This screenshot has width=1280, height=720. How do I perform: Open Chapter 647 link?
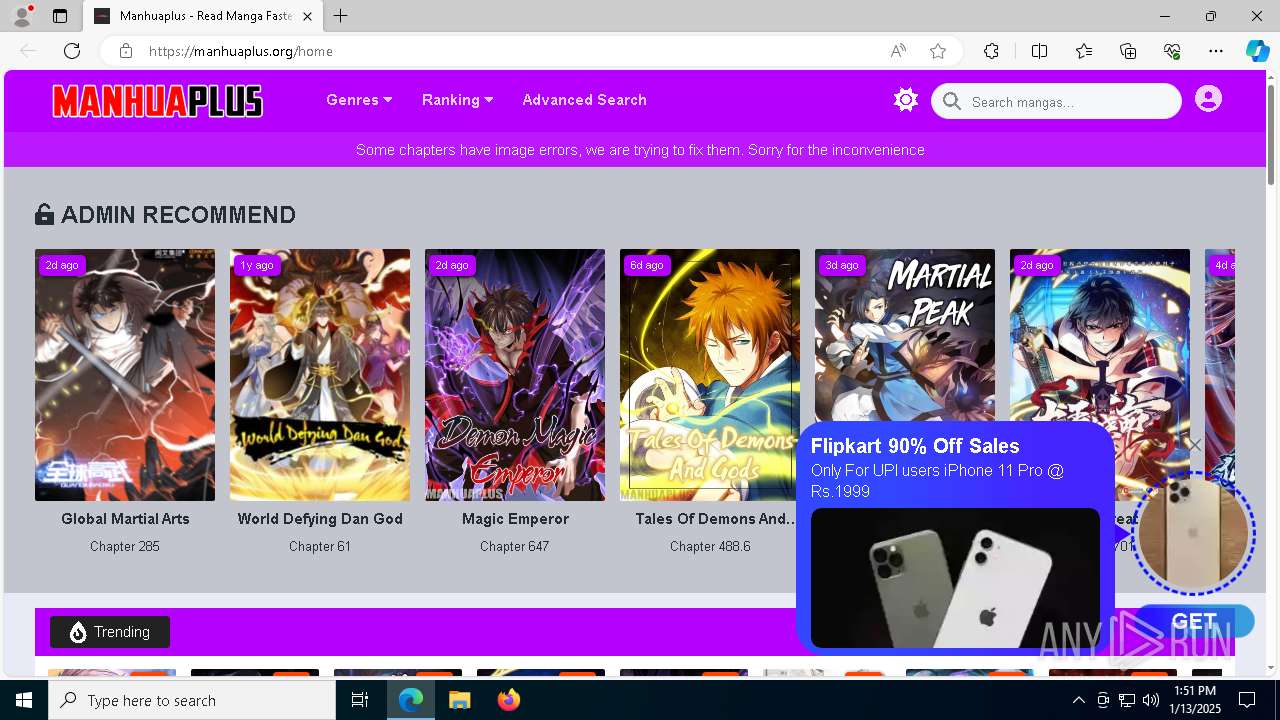coord(515,546)
